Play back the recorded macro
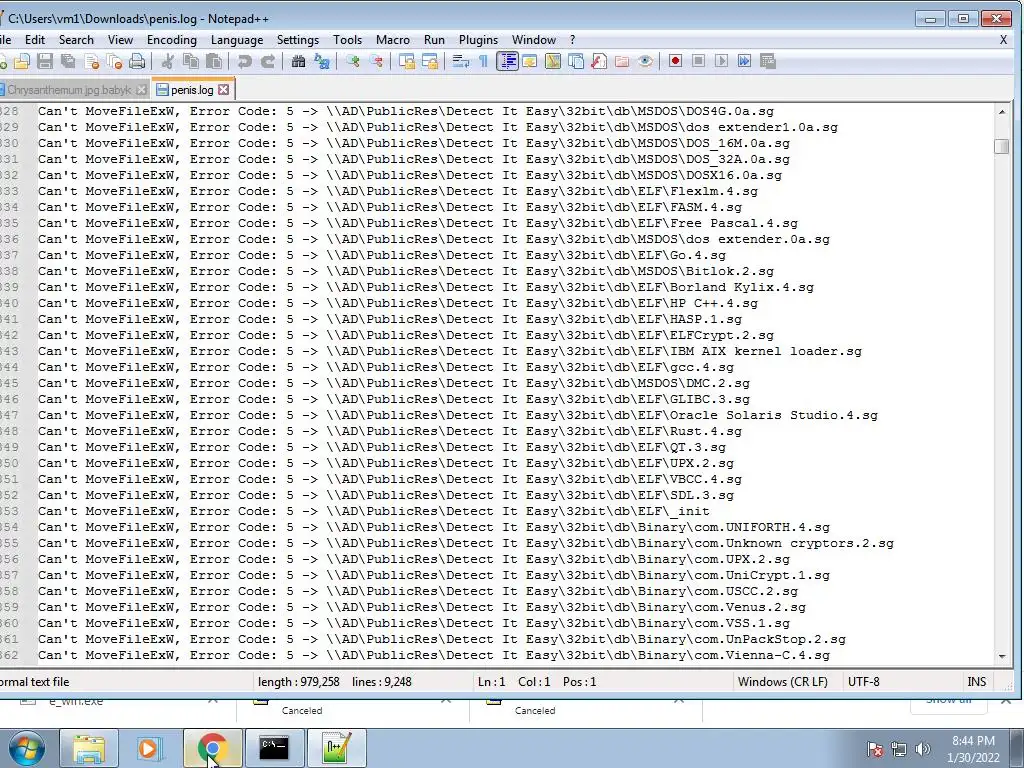 (722, 61)
